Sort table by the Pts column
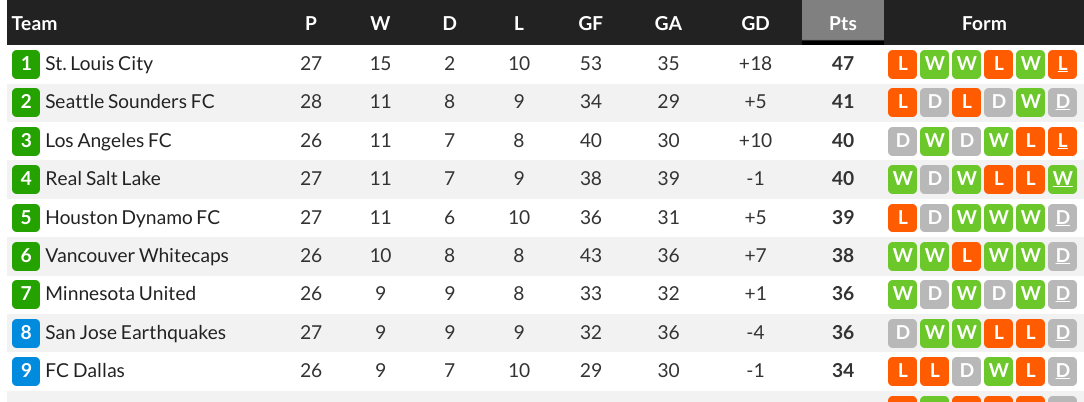 point(843,23)
